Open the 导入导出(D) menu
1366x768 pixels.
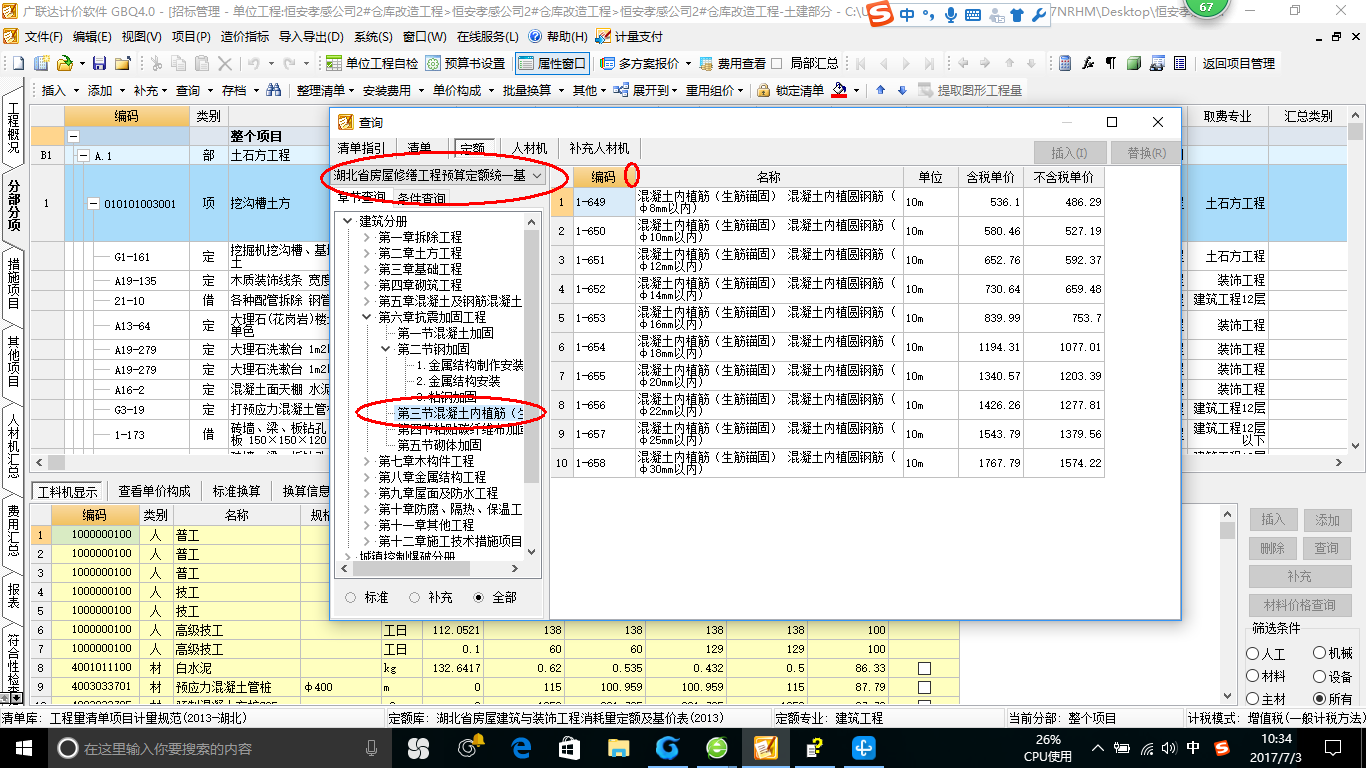(311, 36)
